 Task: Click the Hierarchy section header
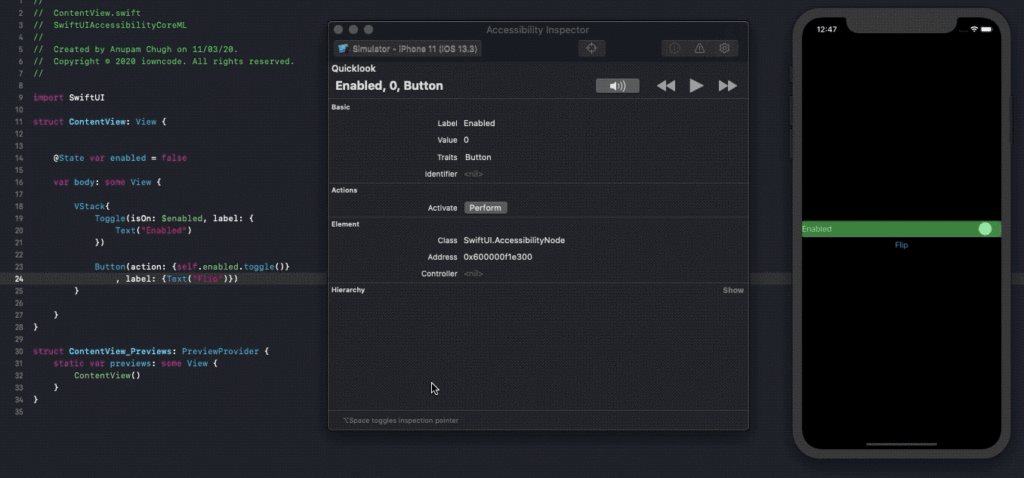(x=348, y=289)
